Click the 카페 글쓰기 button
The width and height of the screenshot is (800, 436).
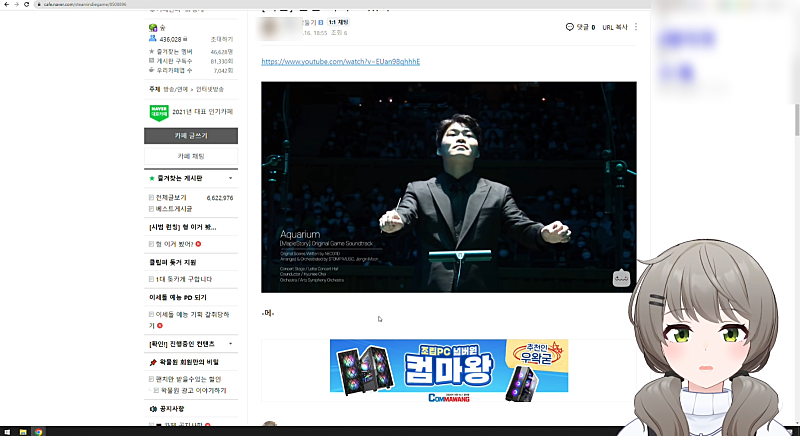(191, 136)
